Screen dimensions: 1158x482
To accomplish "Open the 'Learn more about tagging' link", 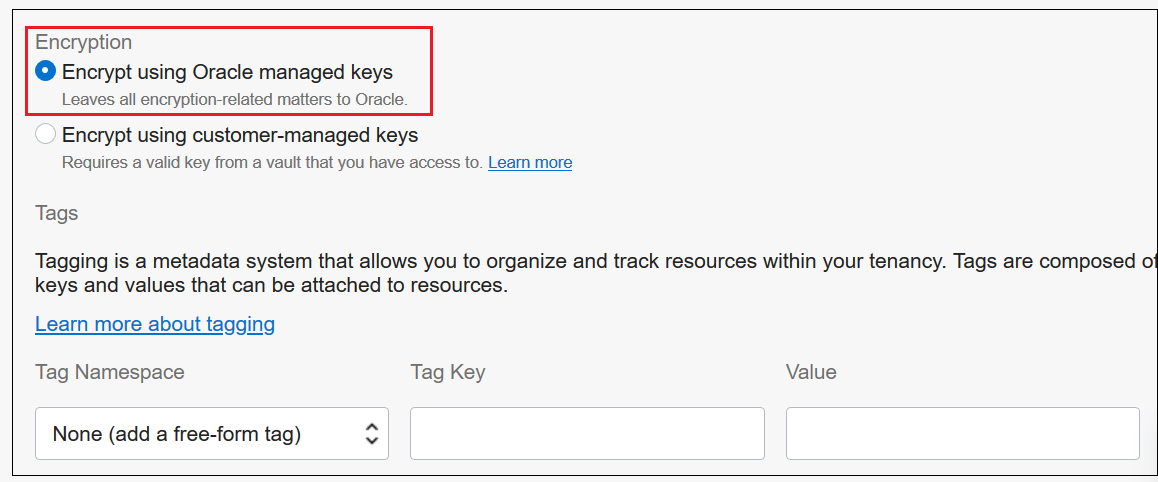I will click(x=155, y=324).
